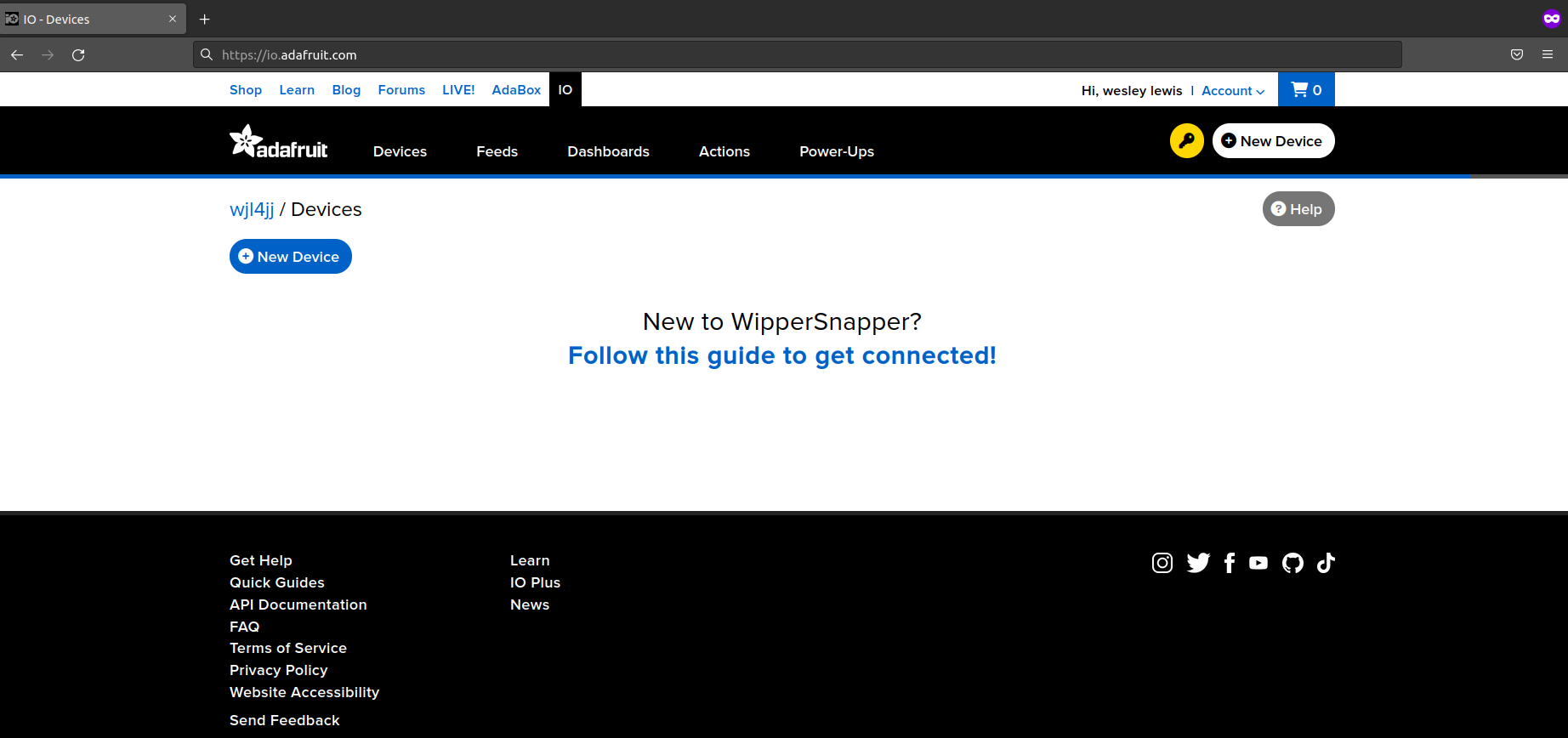Go to the Learn link in top bar
1568x738 pixels.
297,89
